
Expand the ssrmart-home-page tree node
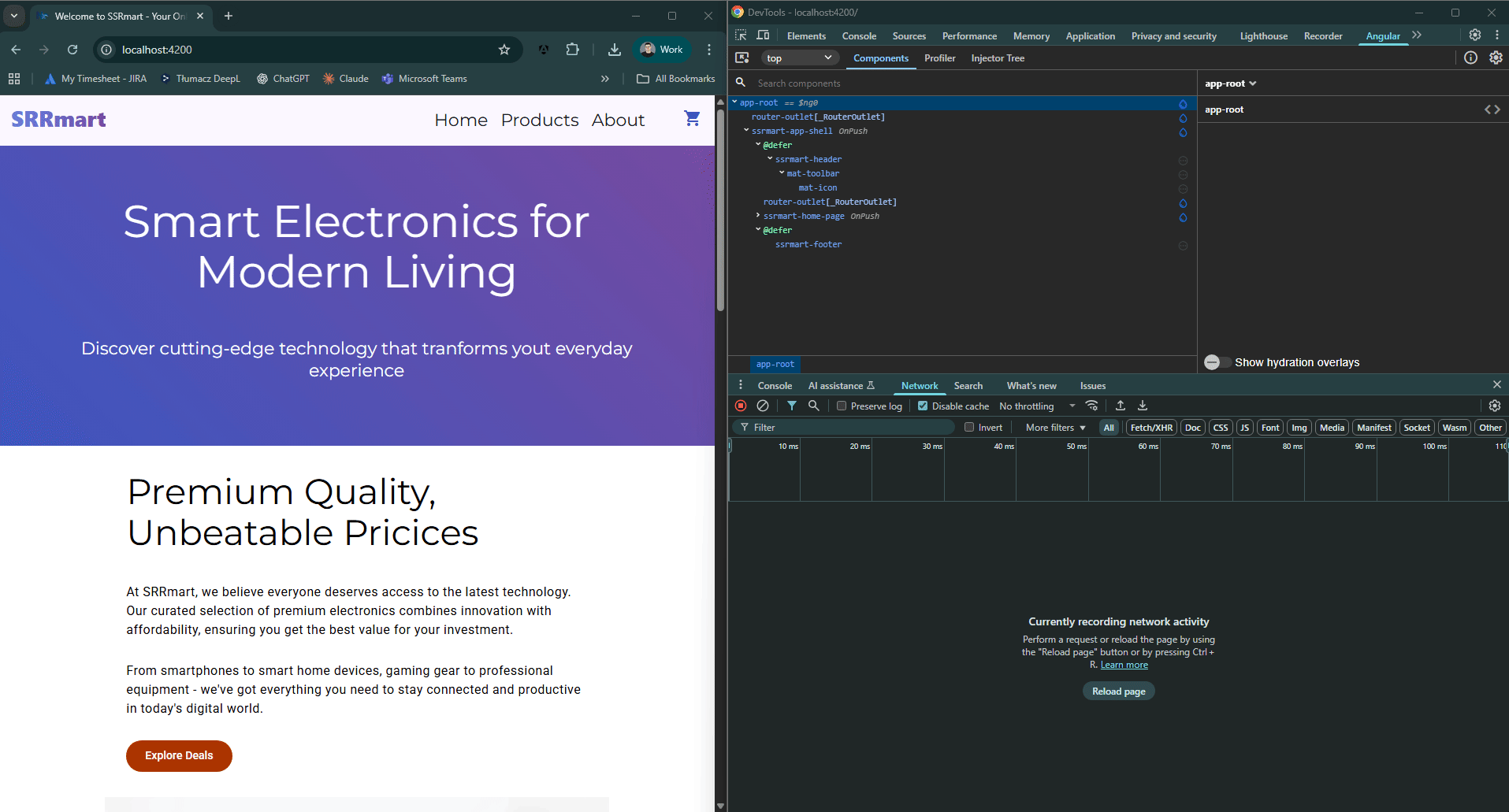click(x=758, y=216)
